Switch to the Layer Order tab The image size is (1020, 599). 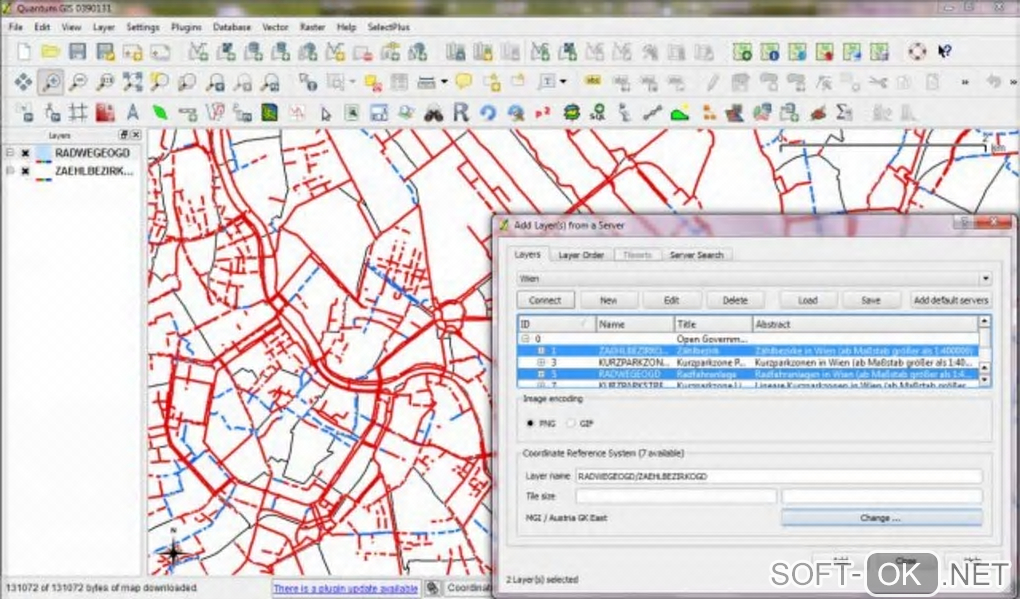coord(580,255)
